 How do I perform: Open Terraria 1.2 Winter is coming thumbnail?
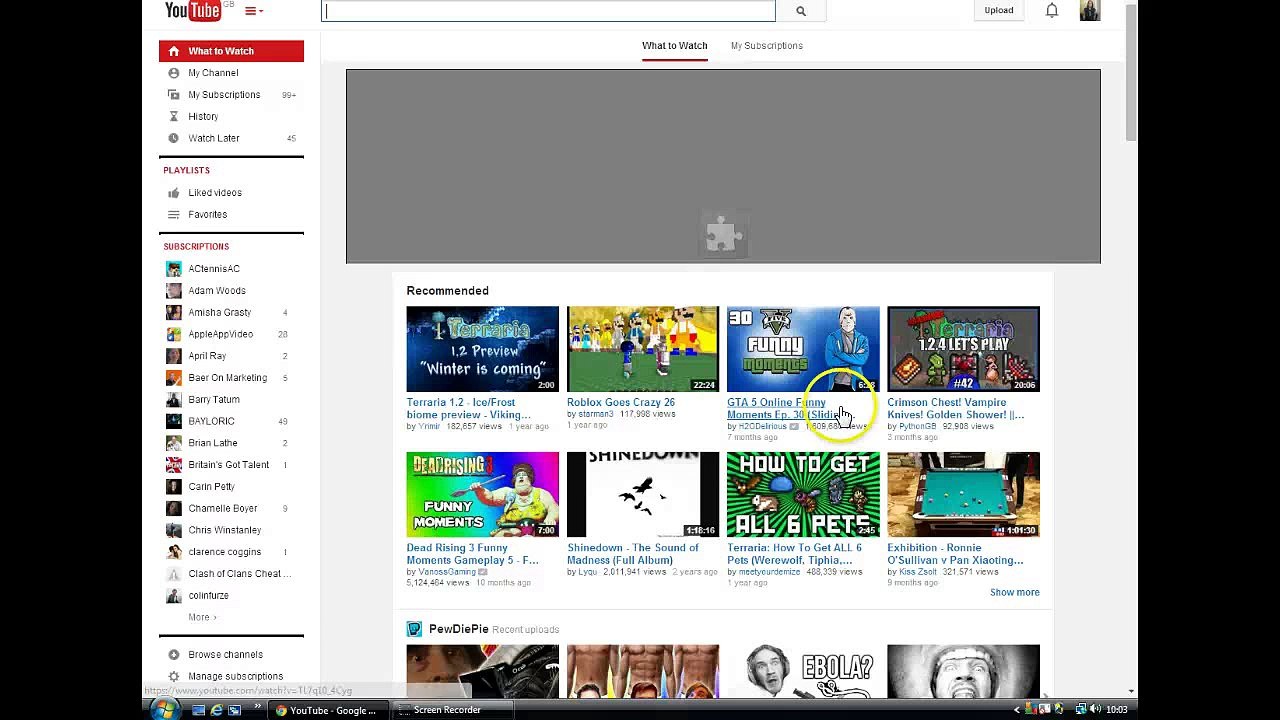(x=482, y=349)
